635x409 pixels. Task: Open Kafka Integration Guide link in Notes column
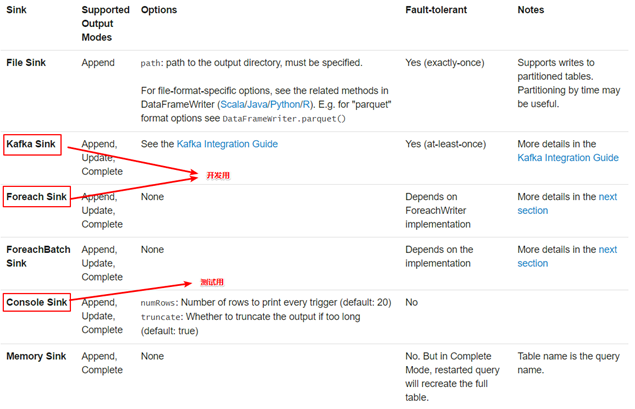tap(568, 158)
